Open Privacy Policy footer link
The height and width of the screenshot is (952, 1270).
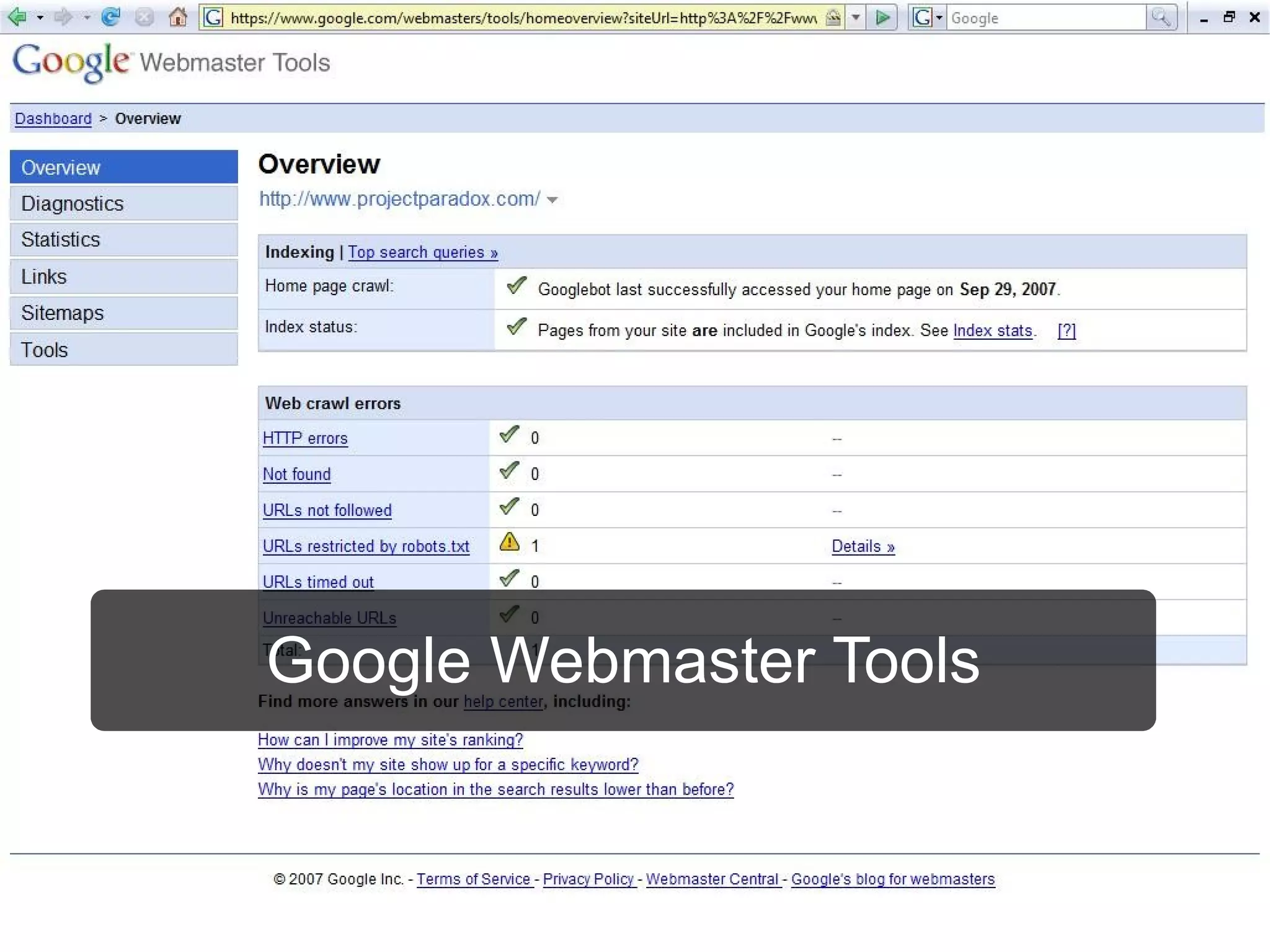click(588, 879)
